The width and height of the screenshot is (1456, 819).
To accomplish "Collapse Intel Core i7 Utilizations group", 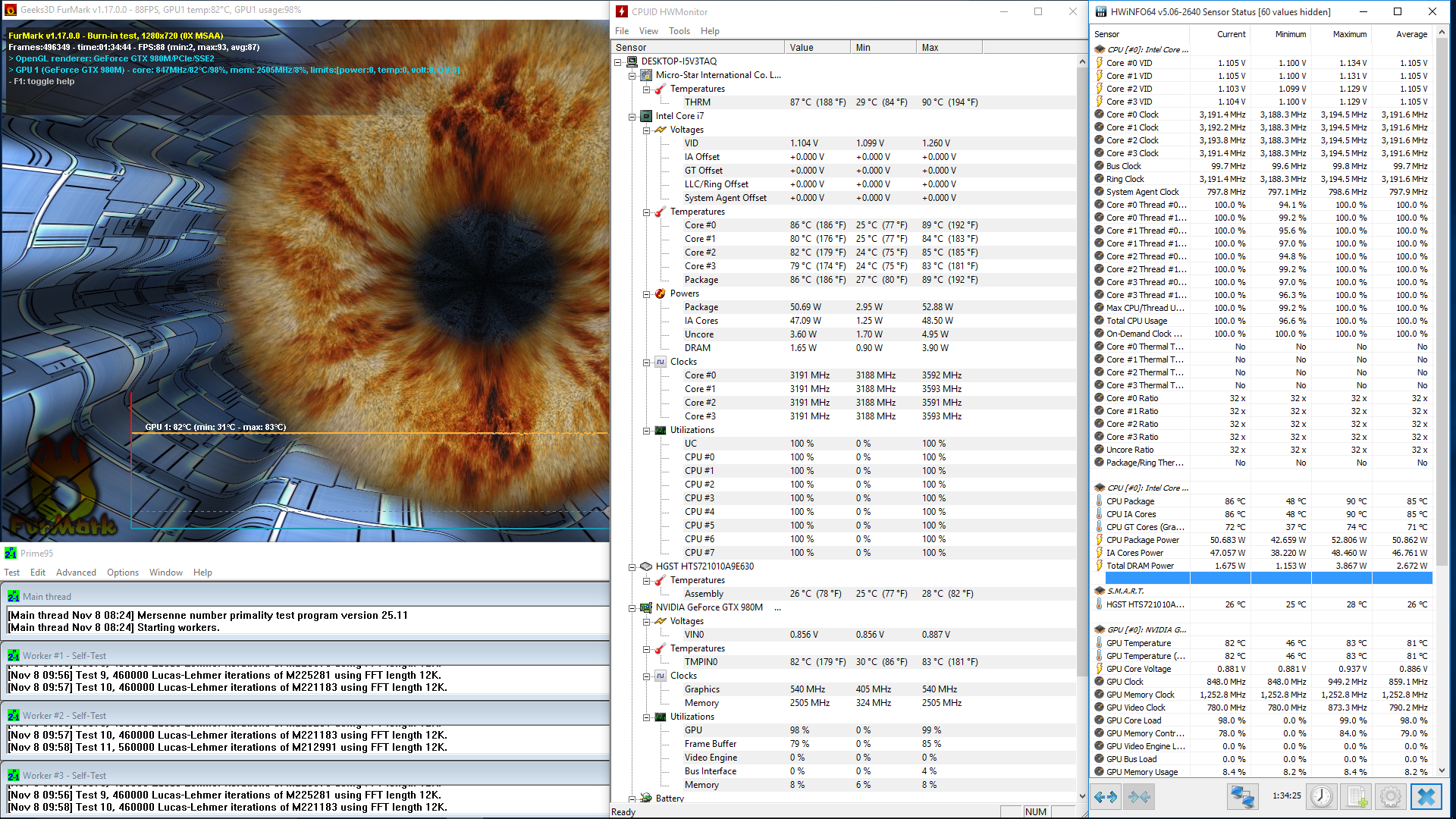I will tap(646, 431).
